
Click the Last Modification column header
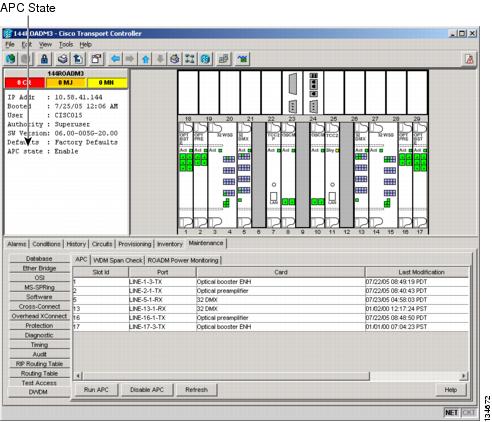click(x=417, y=272)
